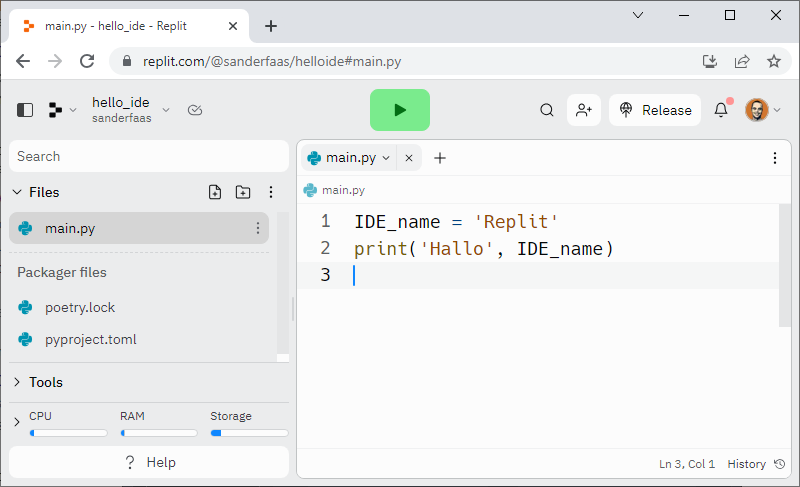Screen dimensions: 800x487
Task: Open the hello_ide project name dropdown
Action: pos(166,110)
